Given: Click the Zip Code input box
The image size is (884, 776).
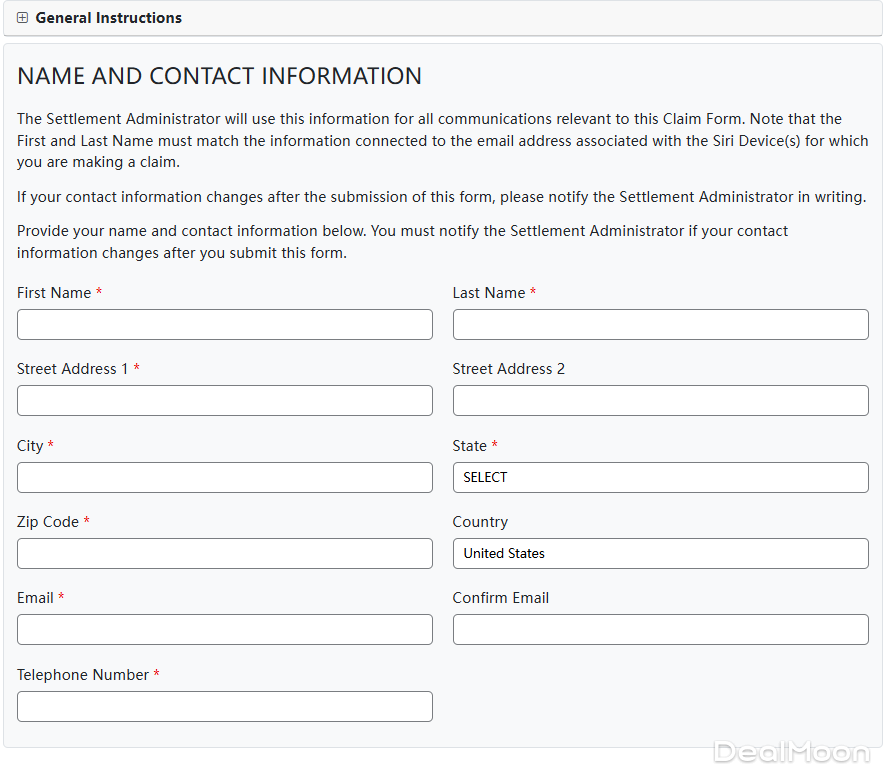Looking at the screenshot, I should click(225, 553).
